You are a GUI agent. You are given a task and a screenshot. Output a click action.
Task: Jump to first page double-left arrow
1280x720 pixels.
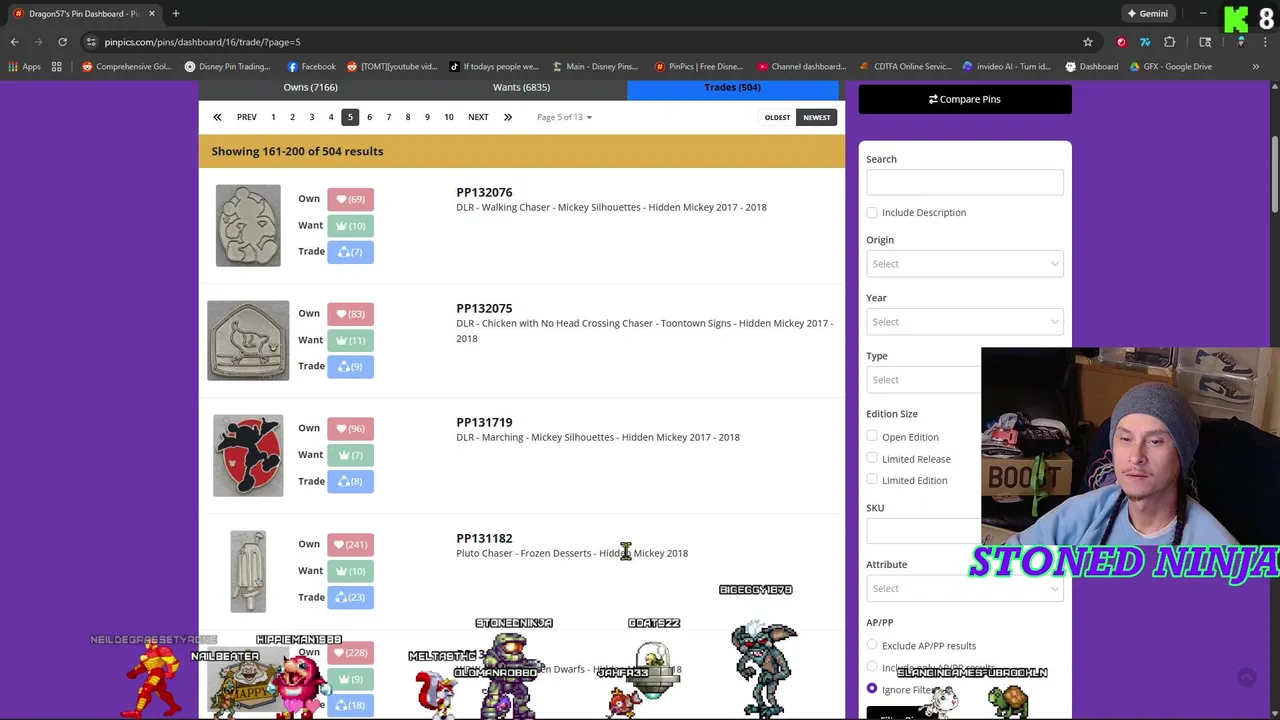click(x=217, y=117)
